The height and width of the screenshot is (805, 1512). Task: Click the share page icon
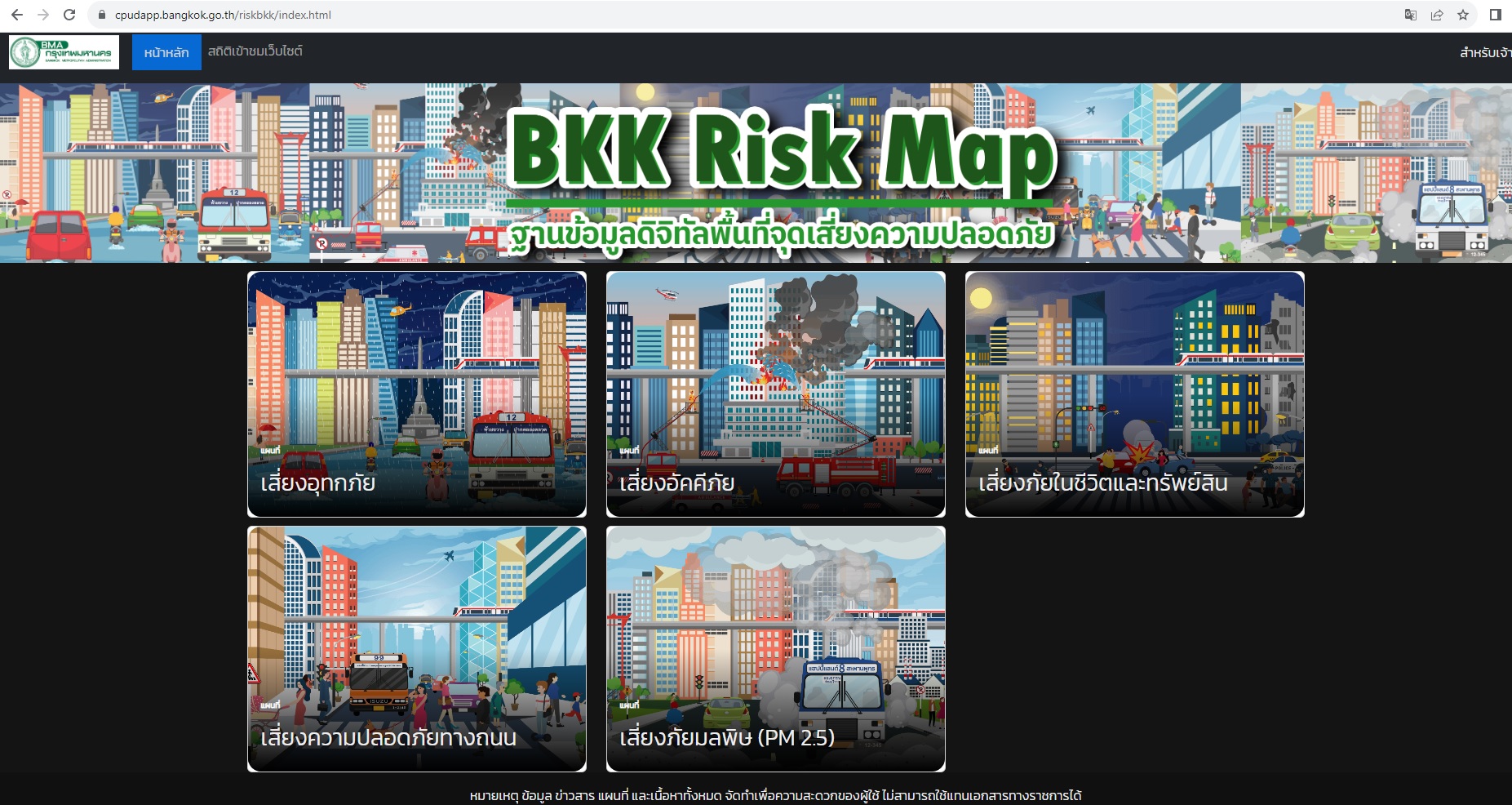1437,15
